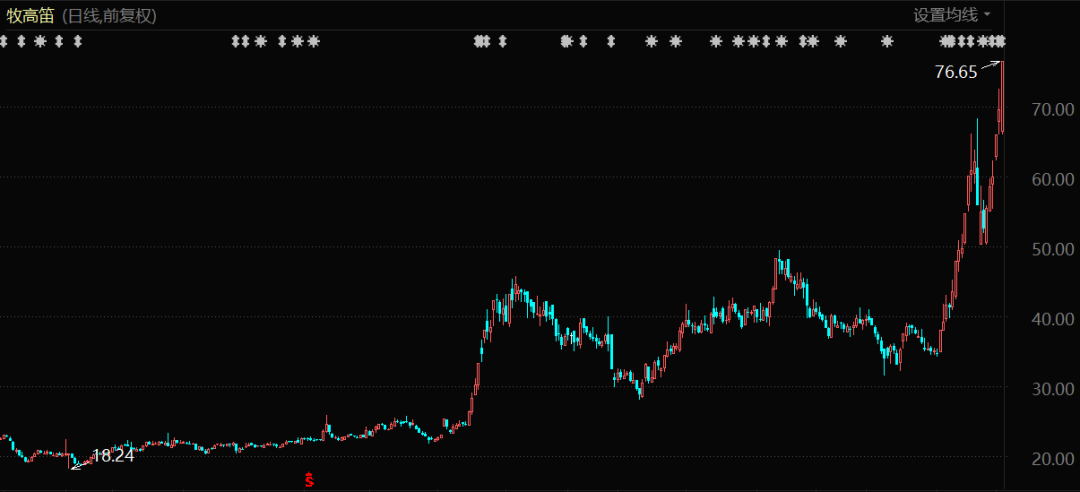Select the latest candlestick at the 76.65 peak
Screen dimensions: 1080x492
pyautogui.click(x=1001, y=100)
